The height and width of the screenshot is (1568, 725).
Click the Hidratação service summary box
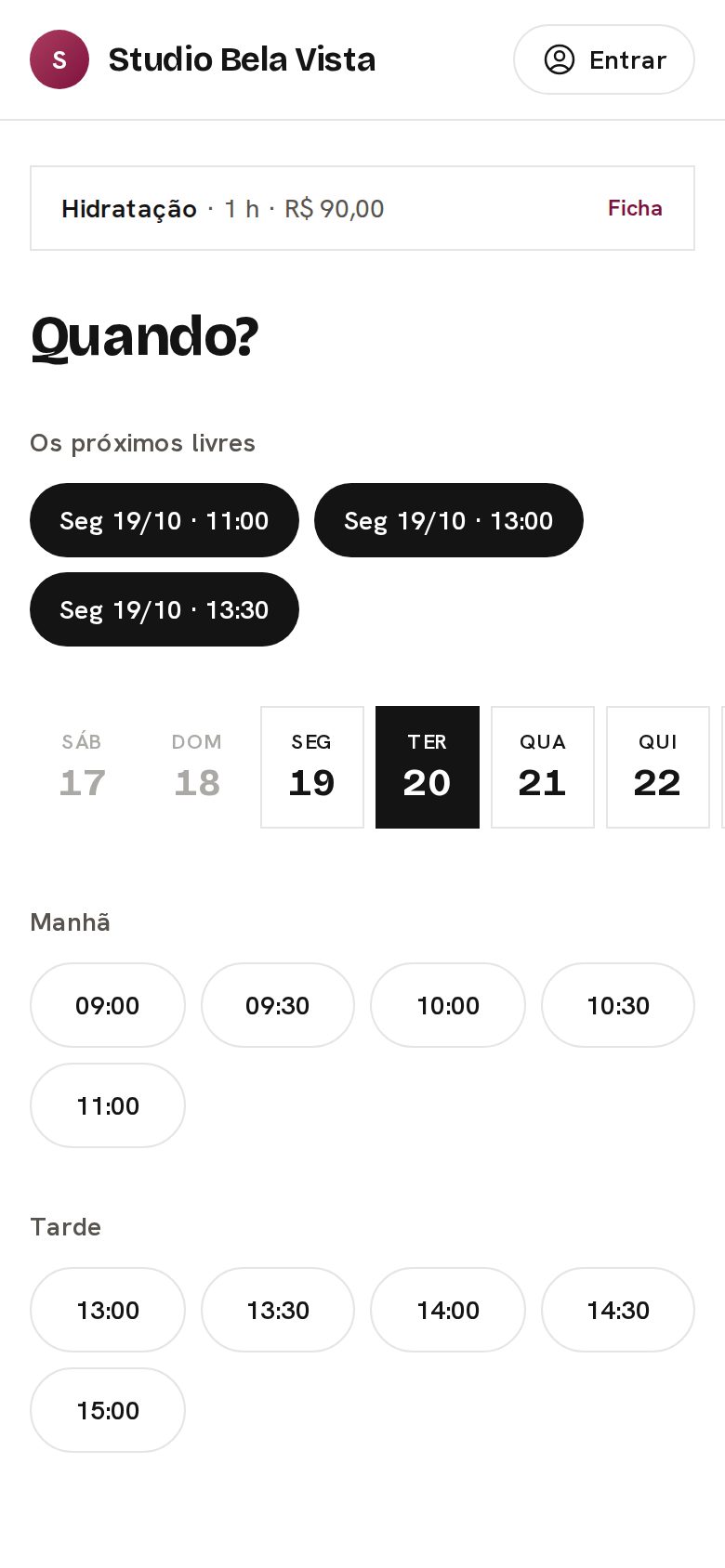tap(362, 208)
